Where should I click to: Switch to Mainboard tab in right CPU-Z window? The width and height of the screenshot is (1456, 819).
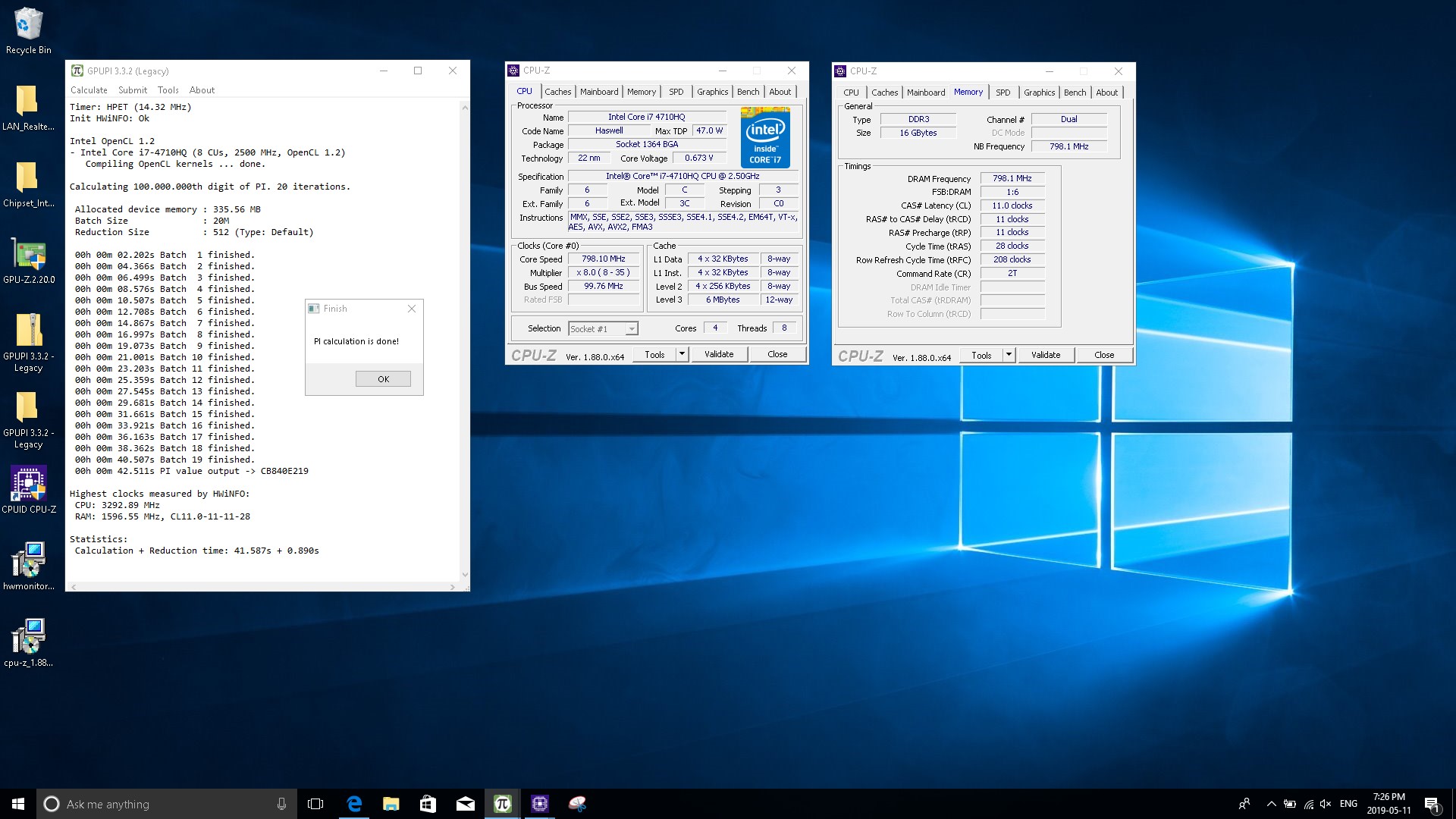tap(926, 93)
